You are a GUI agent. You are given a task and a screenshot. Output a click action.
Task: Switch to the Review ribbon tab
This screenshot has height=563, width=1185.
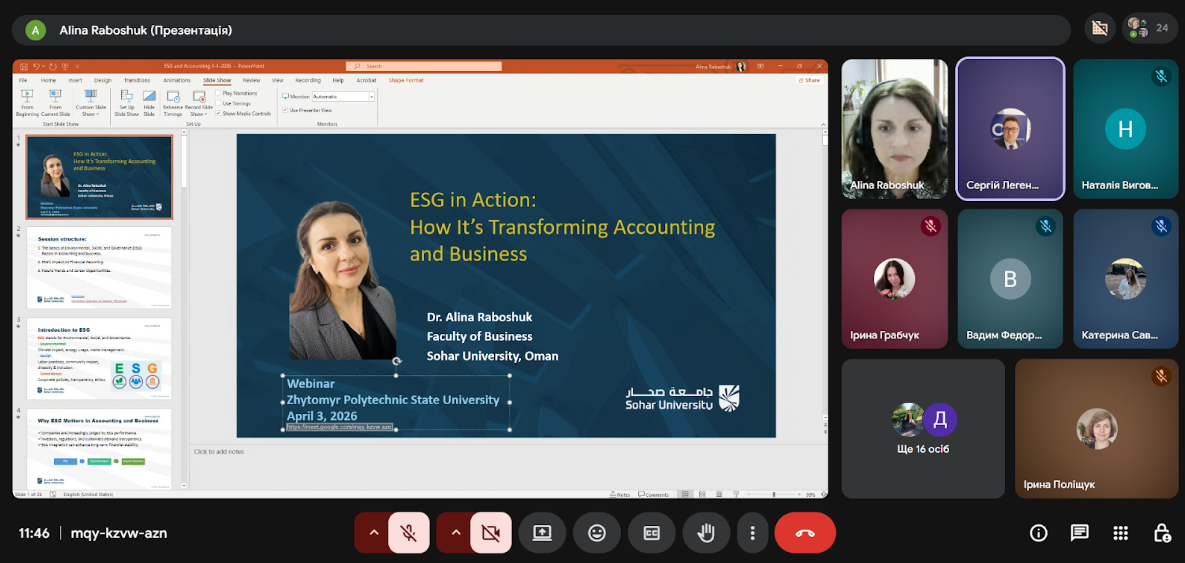click(251, 80)
